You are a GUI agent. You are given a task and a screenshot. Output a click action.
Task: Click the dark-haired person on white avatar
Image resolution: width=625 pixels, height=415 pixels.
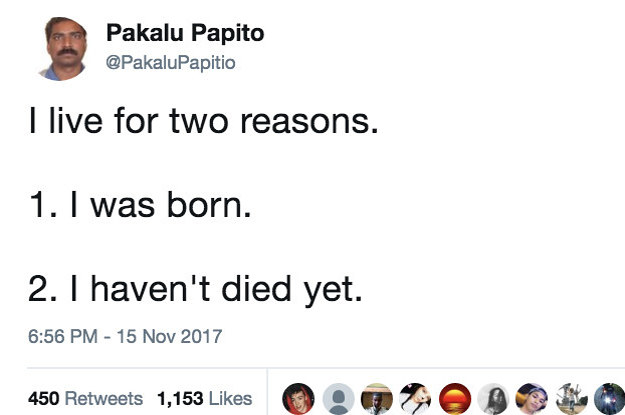tap(413, 398)
